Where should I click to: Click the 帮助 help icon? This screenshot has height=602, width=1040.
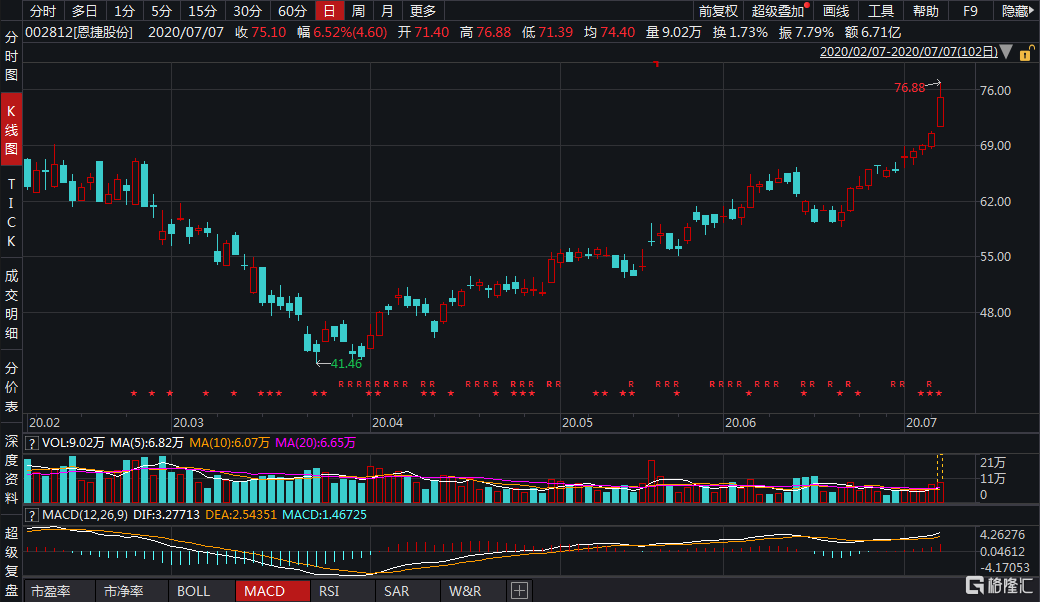coord(925,11)
